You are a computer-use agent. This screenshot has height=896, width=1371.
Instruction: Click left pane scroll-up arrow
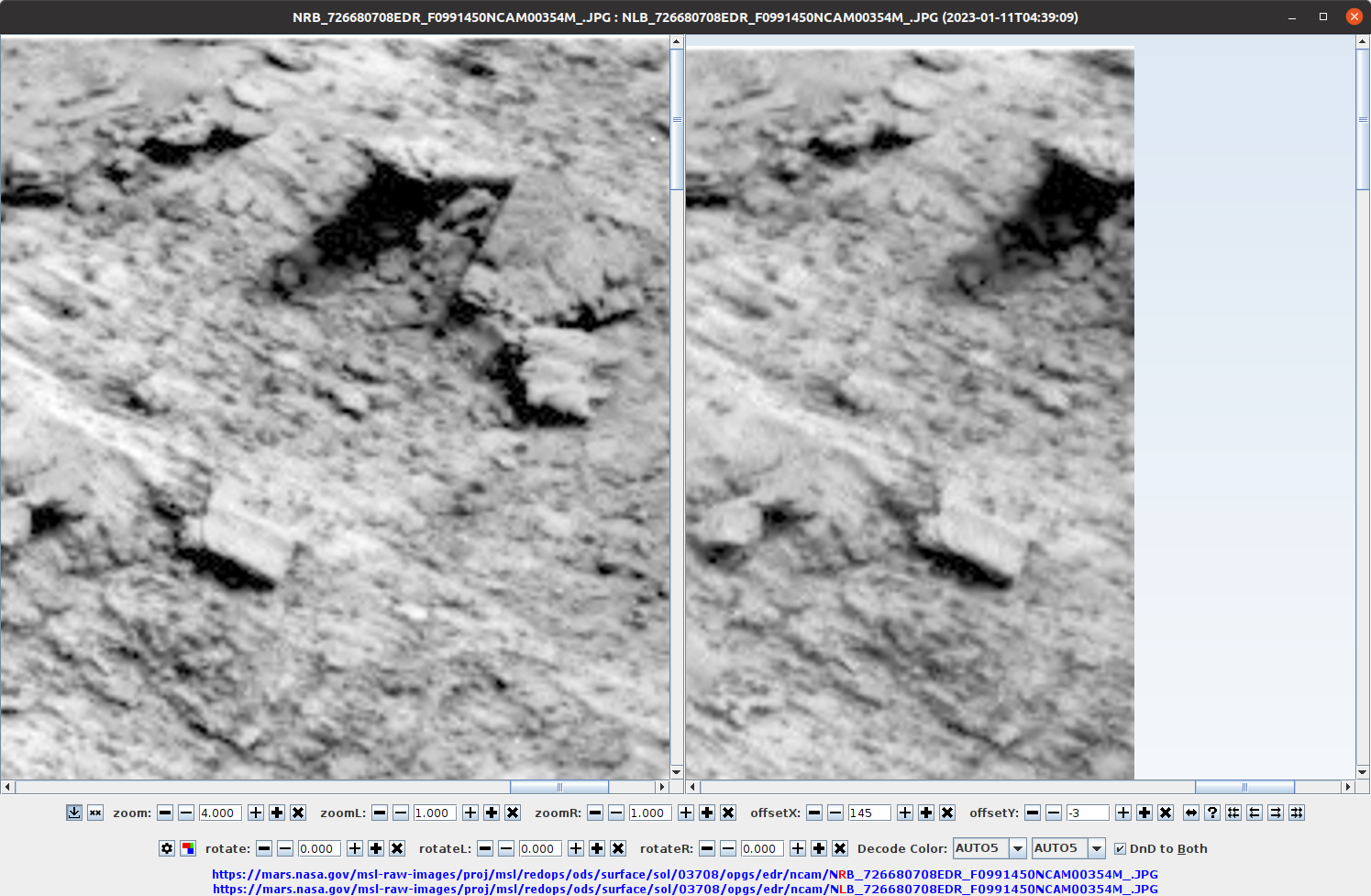tap(677, 42)
